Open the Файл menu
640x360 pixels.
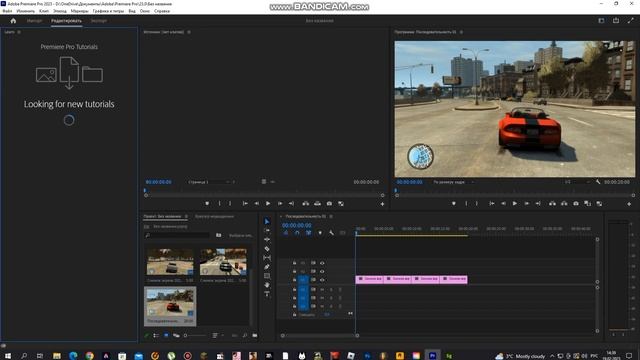click(7, 11)
